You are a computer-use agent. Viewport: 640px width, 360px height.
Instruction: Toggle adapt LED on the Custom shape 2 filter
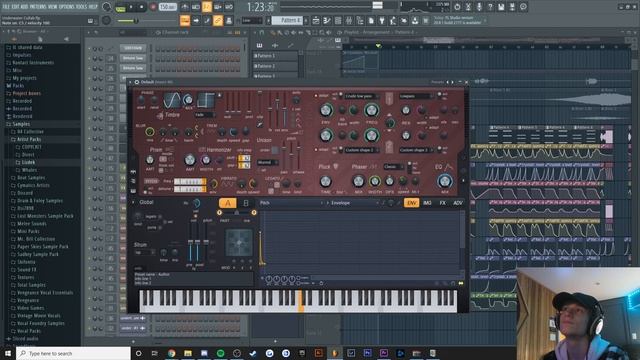pyautogui.click(x=316, y=150)
